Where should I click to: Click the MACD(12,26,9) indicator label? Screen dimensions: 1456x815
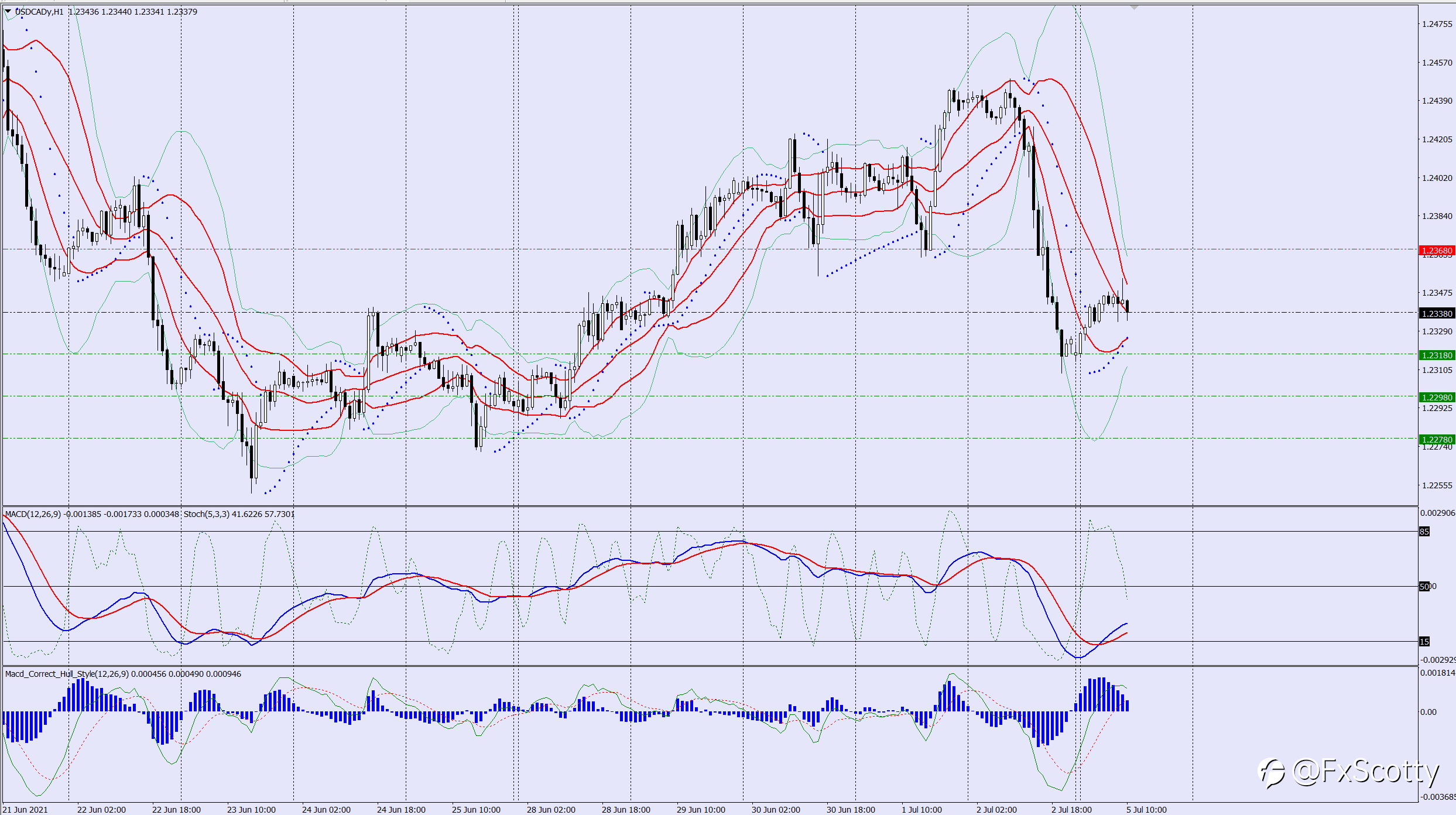[x=33, y=514]
